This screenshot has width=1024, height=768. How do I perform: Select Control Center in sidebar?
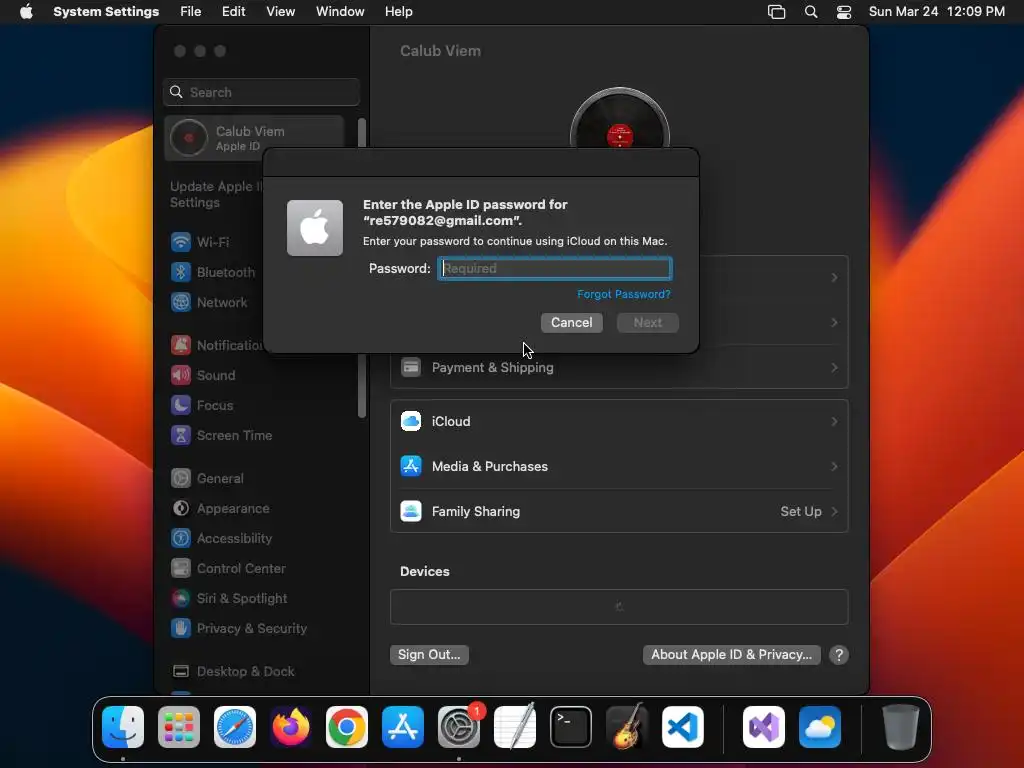click(227, 569)
